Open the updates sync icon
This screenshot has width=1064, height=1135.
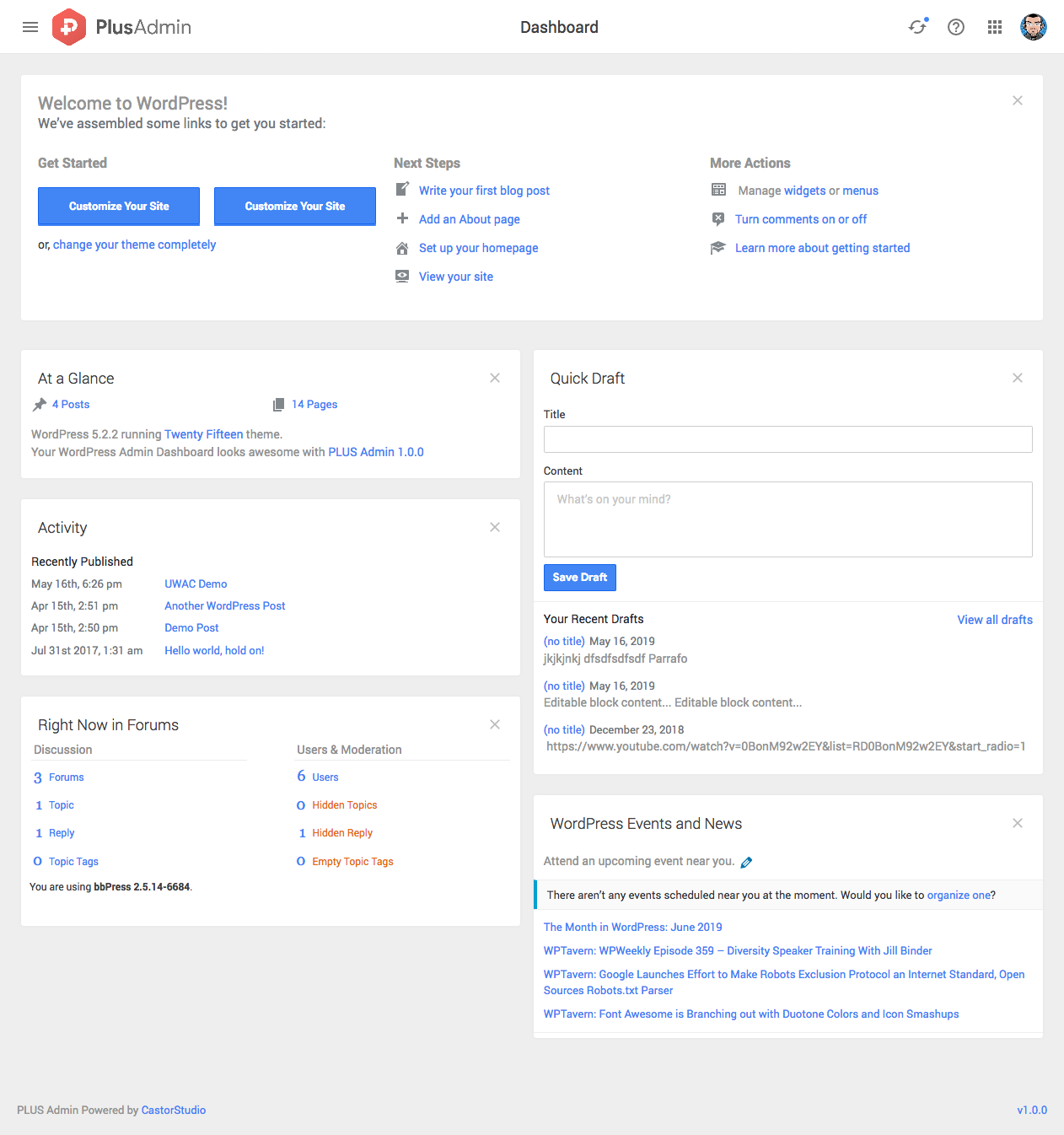(x=917, y=27)
